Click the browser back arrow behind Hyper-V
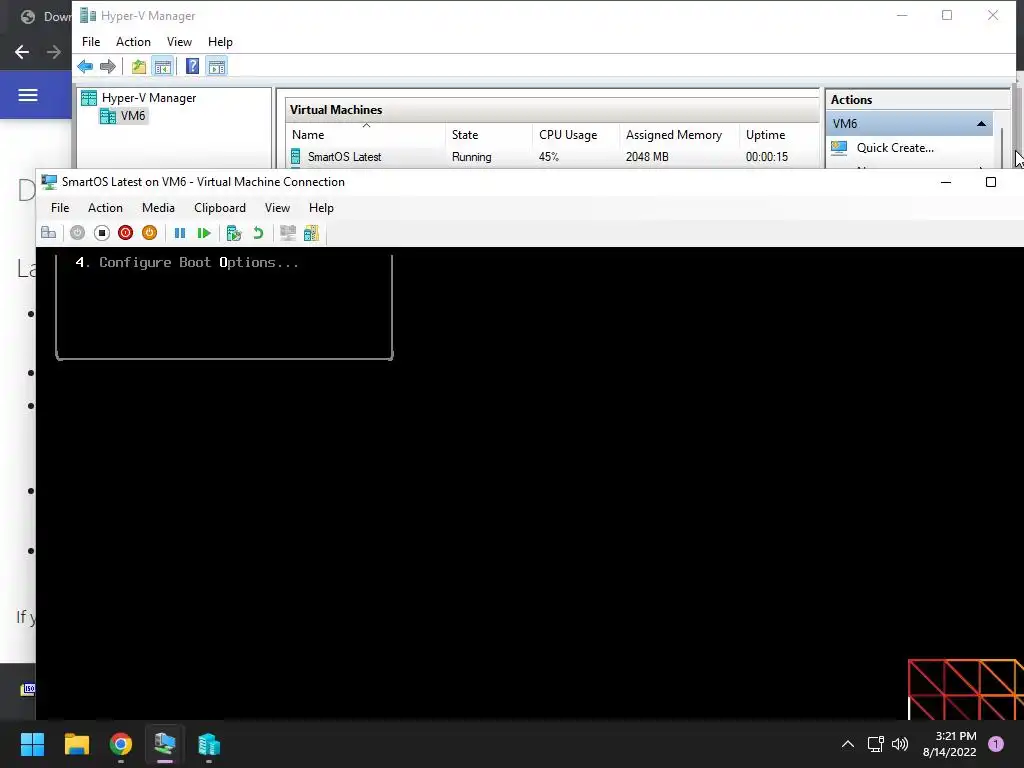Viewport: 1024px width, 768px height. click(22, 52)
